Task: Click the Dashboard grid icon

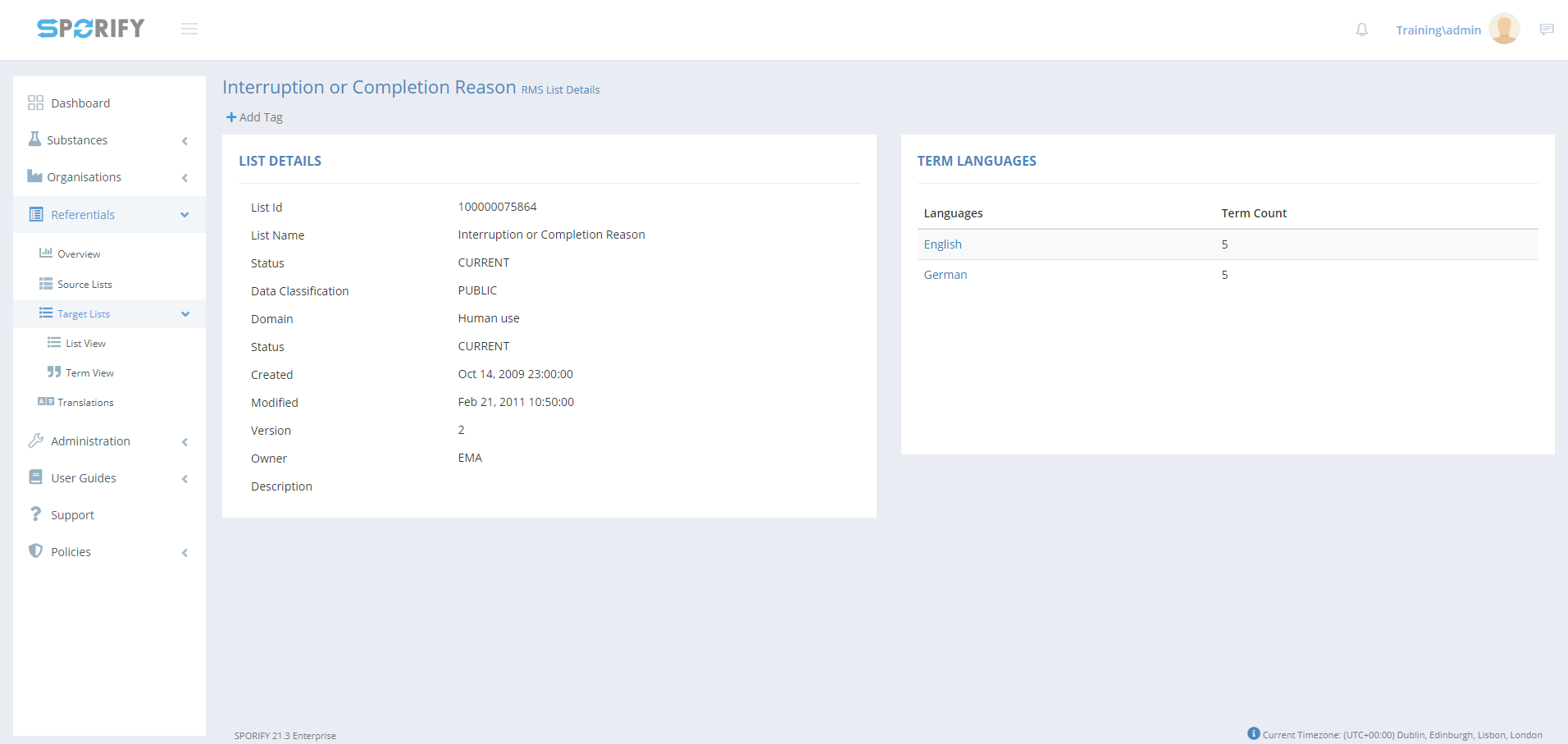Action: [x=35, y=103]
